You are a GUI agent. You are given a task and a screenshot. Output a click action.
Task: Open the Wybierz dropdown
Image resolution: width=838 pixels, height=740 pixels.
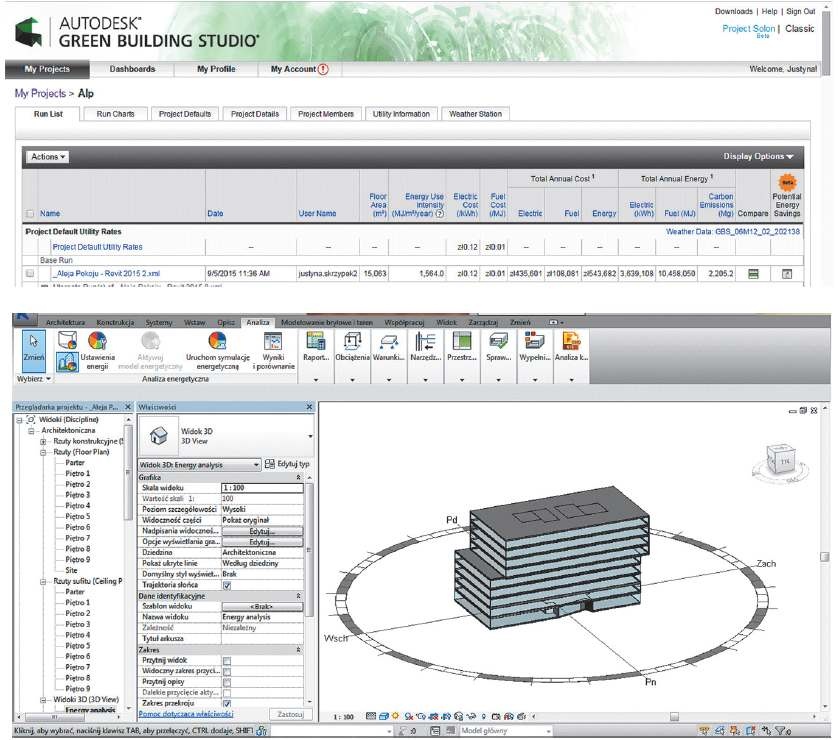(x=34, y=379)
